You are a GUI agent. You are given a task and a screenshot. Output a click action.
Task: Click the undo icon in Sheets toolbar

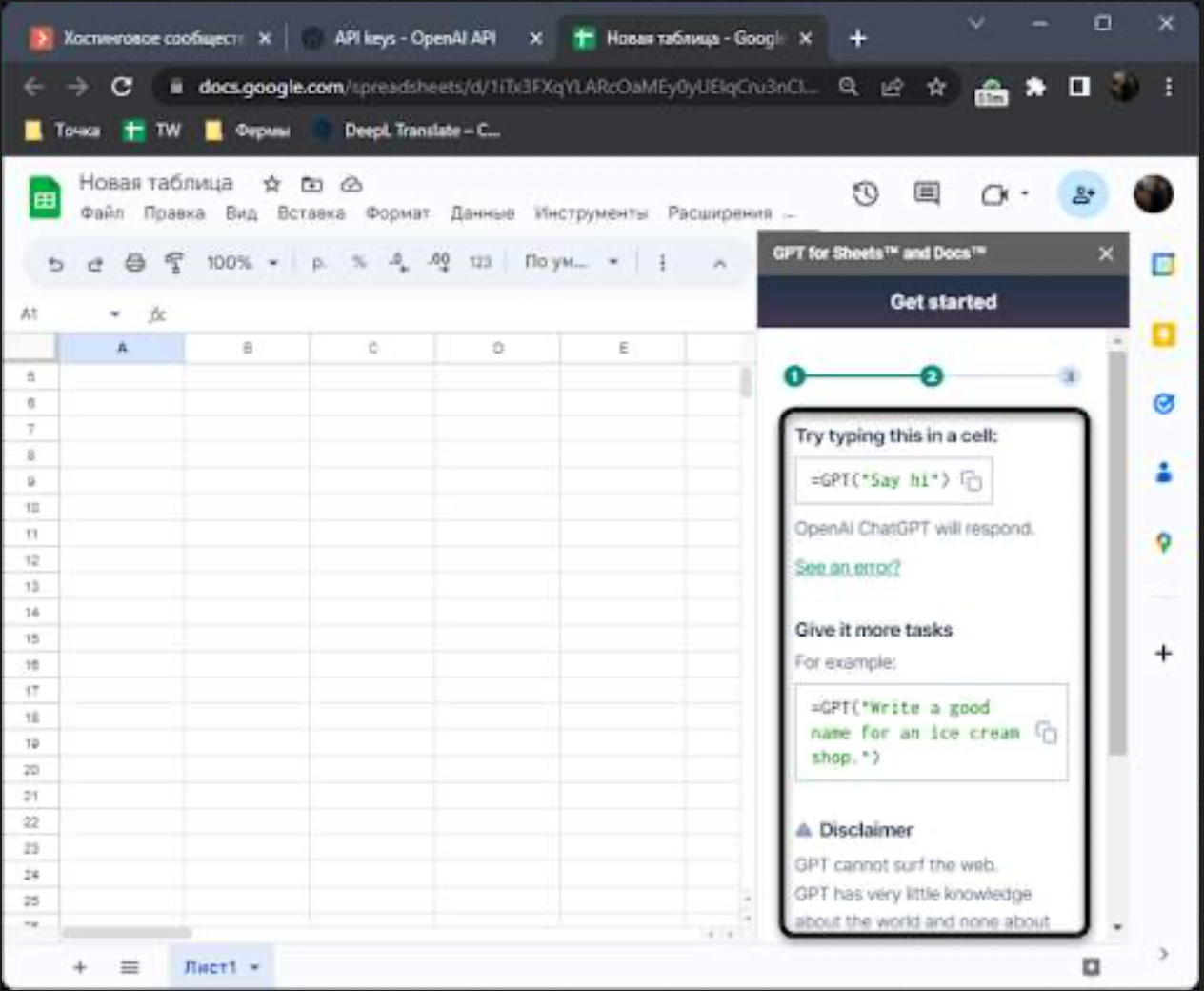pos(56,263)
